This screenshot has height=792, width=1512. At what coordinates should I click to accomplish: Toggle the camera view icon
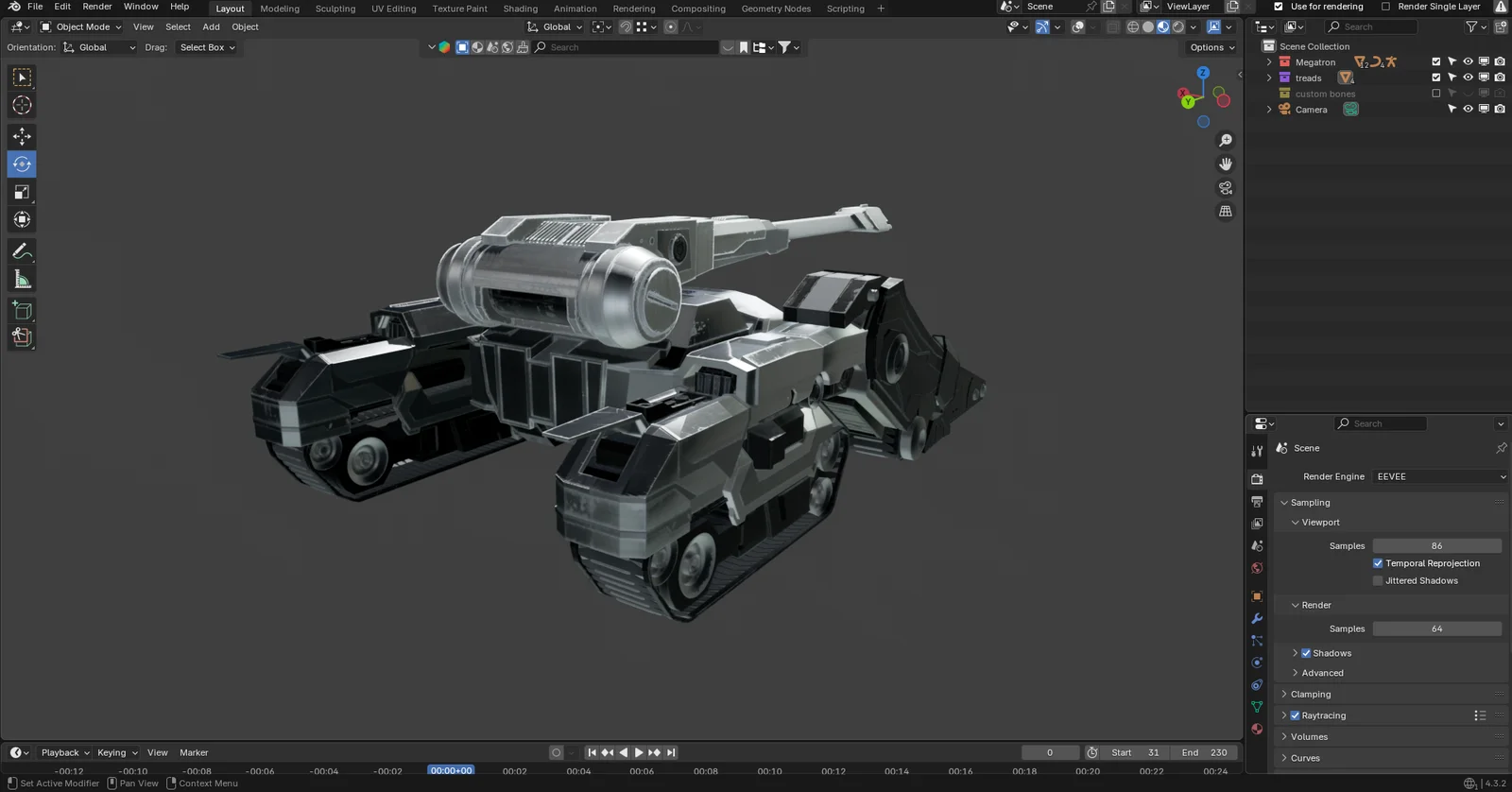pyautogui.click(x=1226, y=187)
